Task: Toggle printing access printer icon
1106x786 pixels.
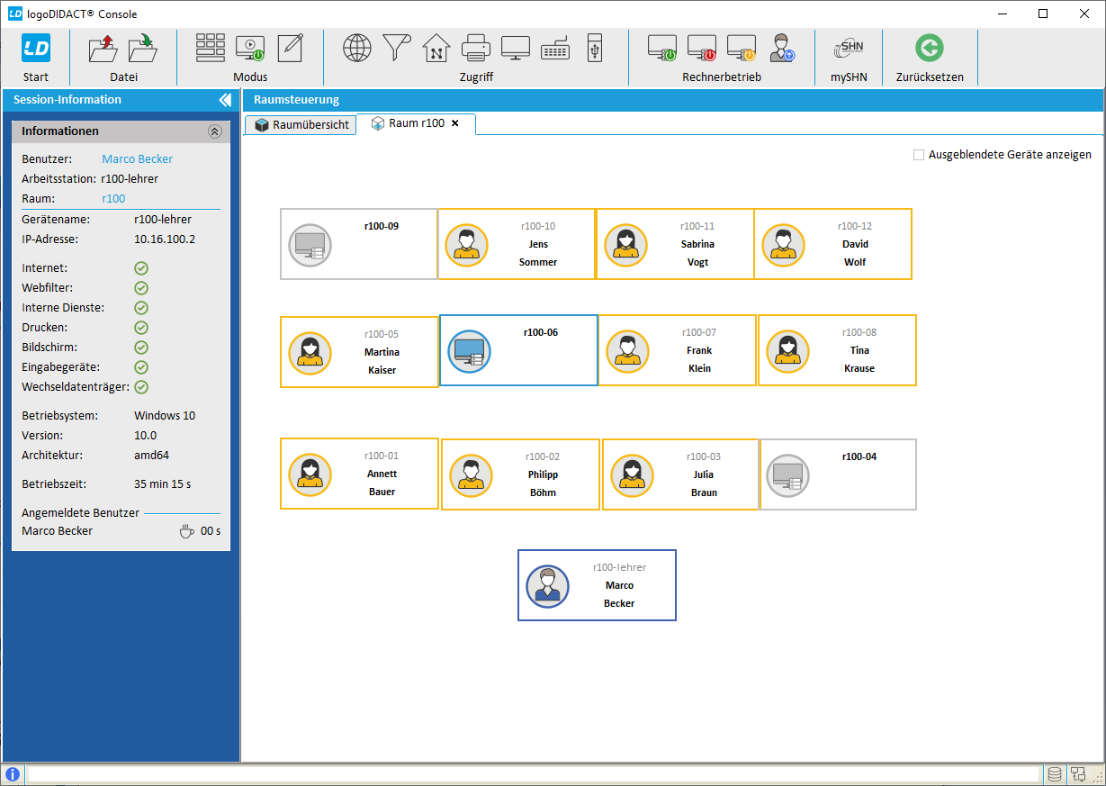Action: point(475,48)
